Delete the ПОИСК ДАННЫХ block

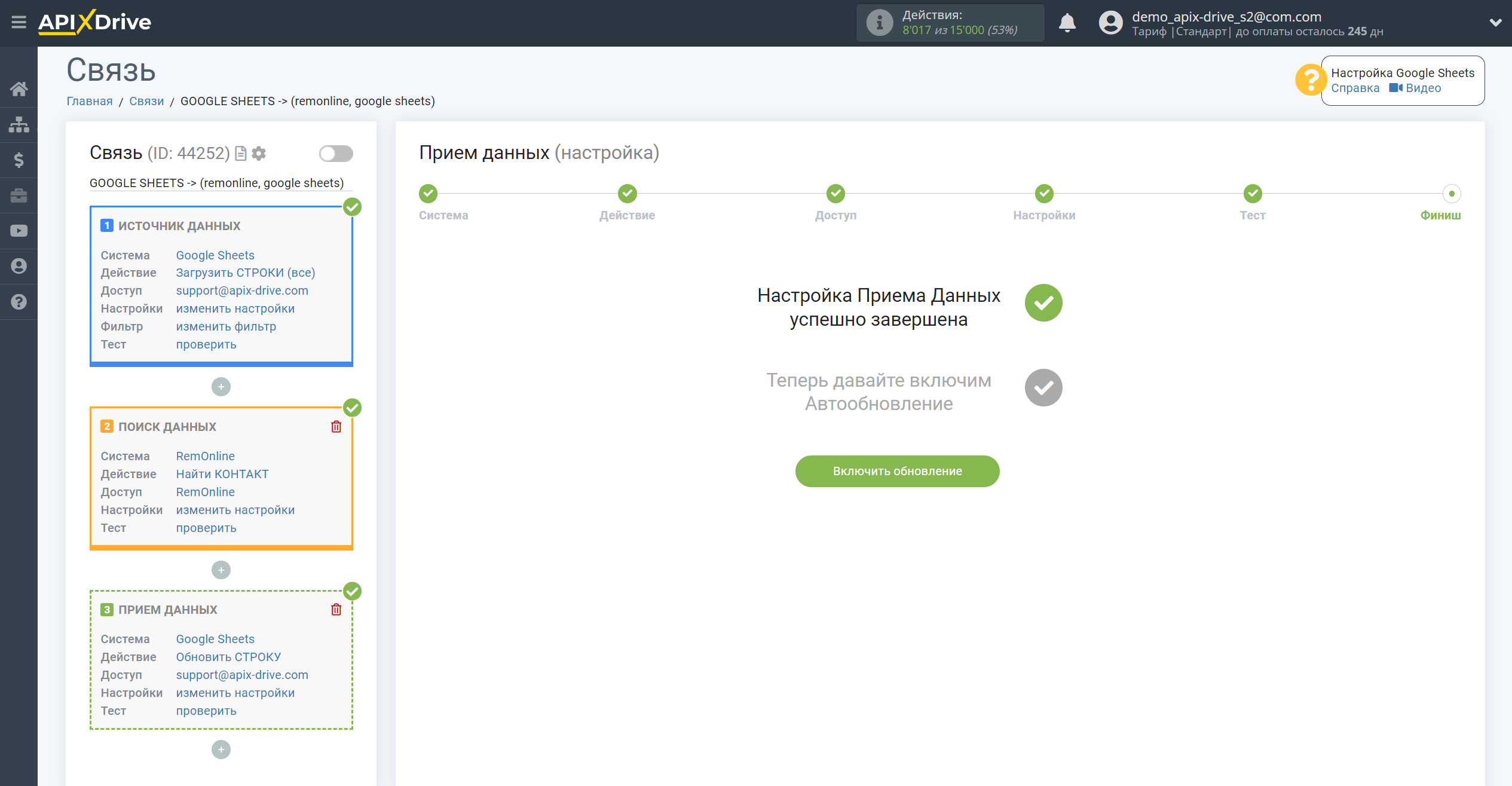pos(336,426)
